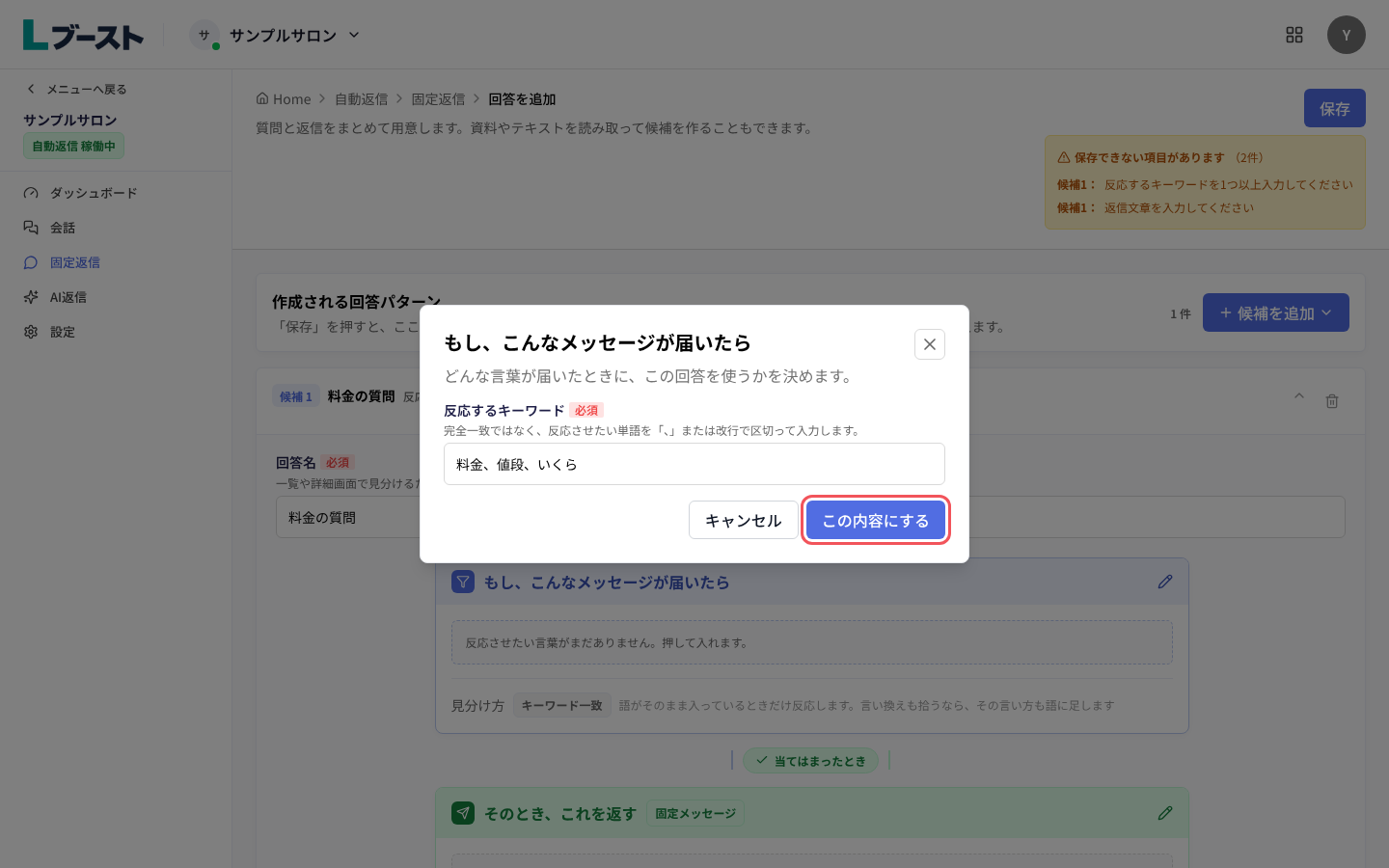Click the empty keyword placeholder box
Image resolution: width=1389 pixels, height=868 pixels.
812,642
